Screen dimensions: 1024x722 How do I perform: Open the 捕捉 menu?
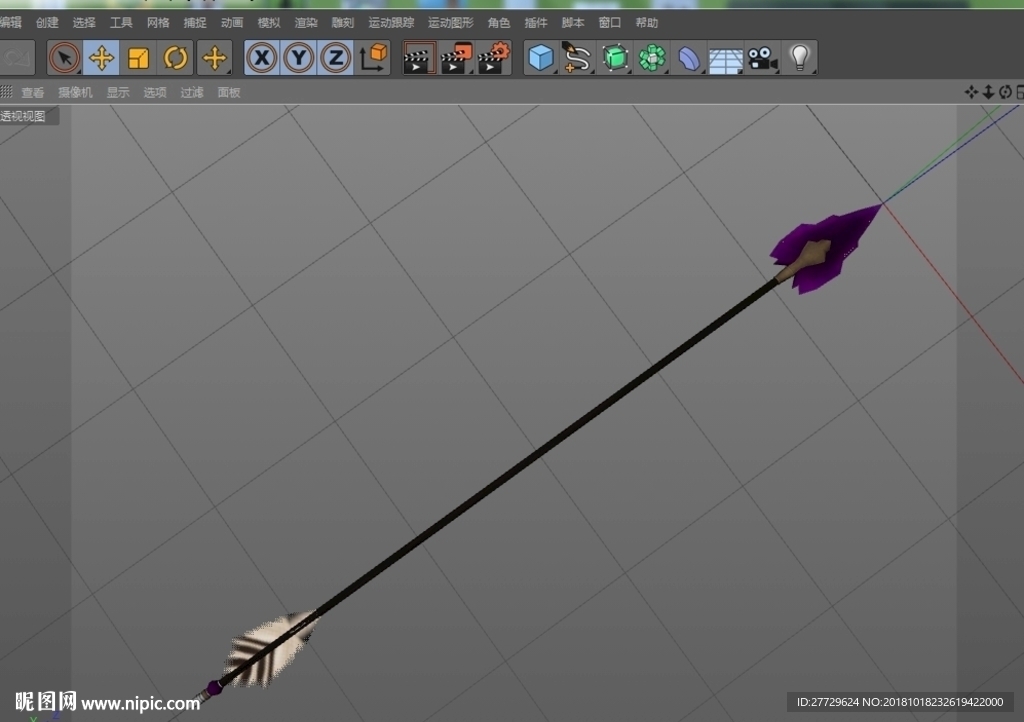(x=195, y=23)
